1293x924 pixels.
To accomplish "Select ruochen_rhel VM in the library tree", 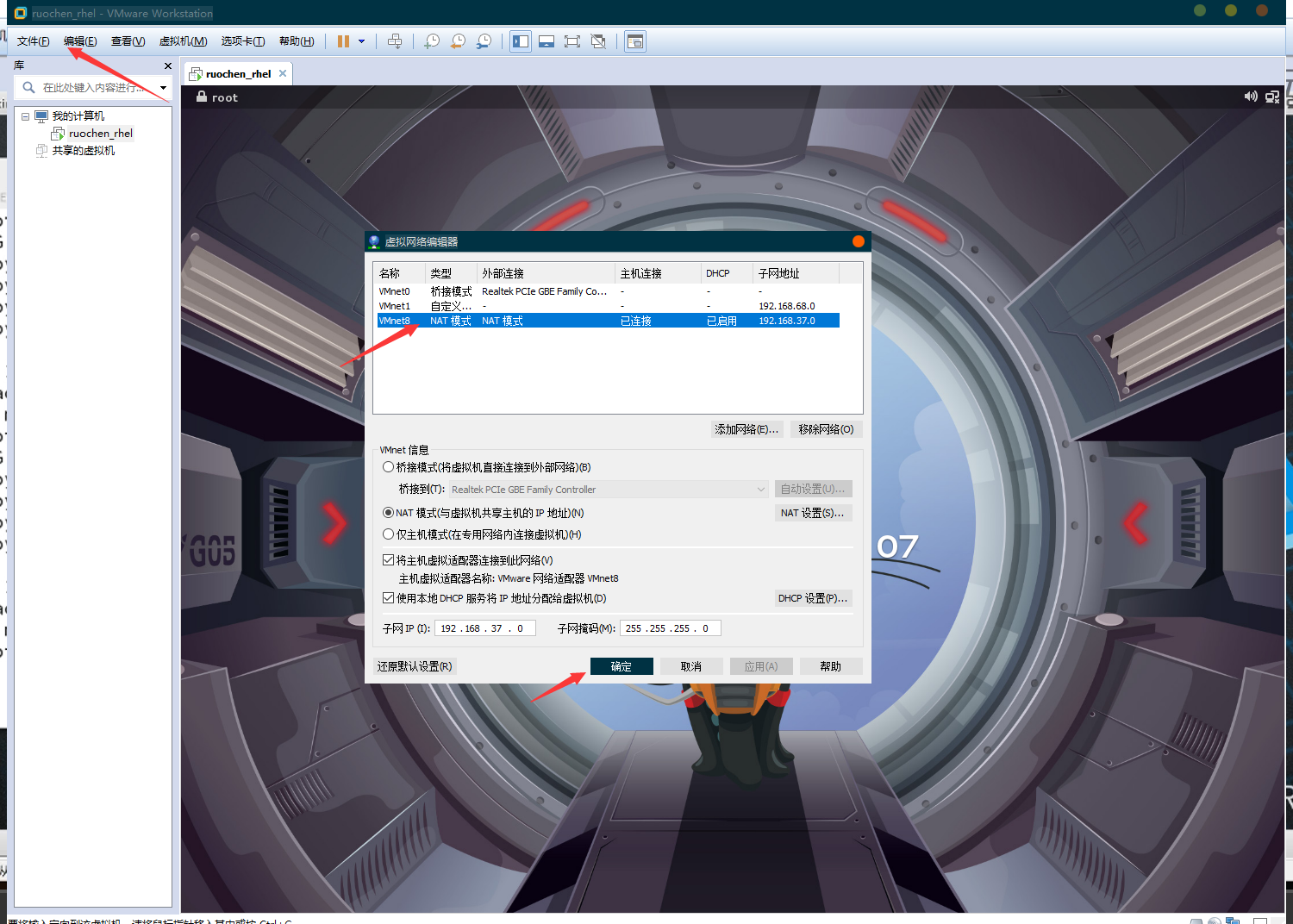I will (x=101, y=134).
